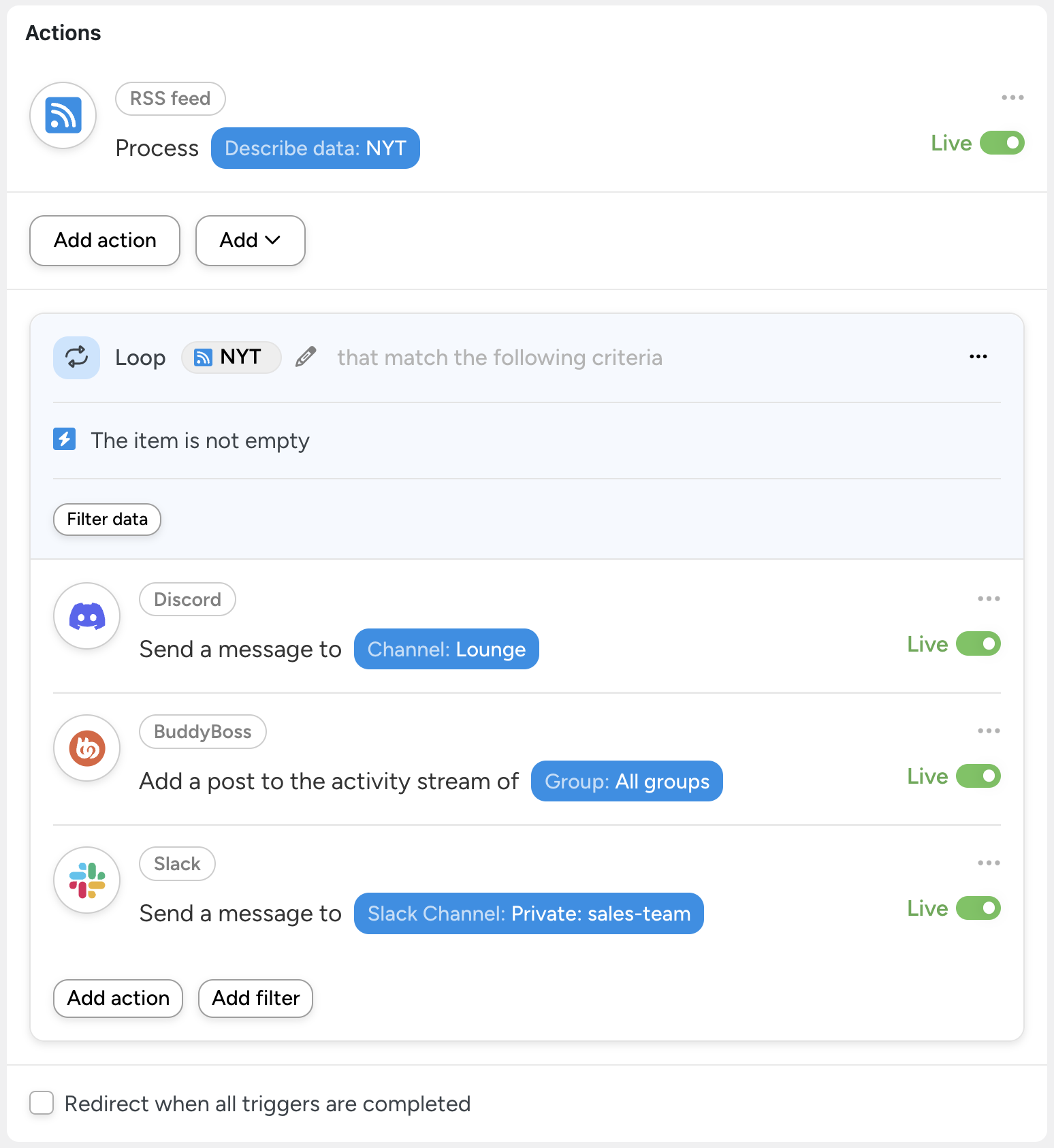Click the Slack logo icon

pyautogui.click(x=87, y=880)
